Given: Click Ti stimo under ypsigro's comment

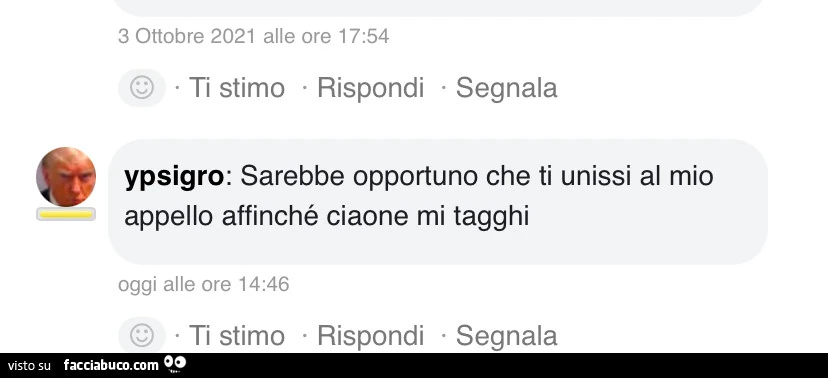Looking at the screenshot, I should pos(237,336).
